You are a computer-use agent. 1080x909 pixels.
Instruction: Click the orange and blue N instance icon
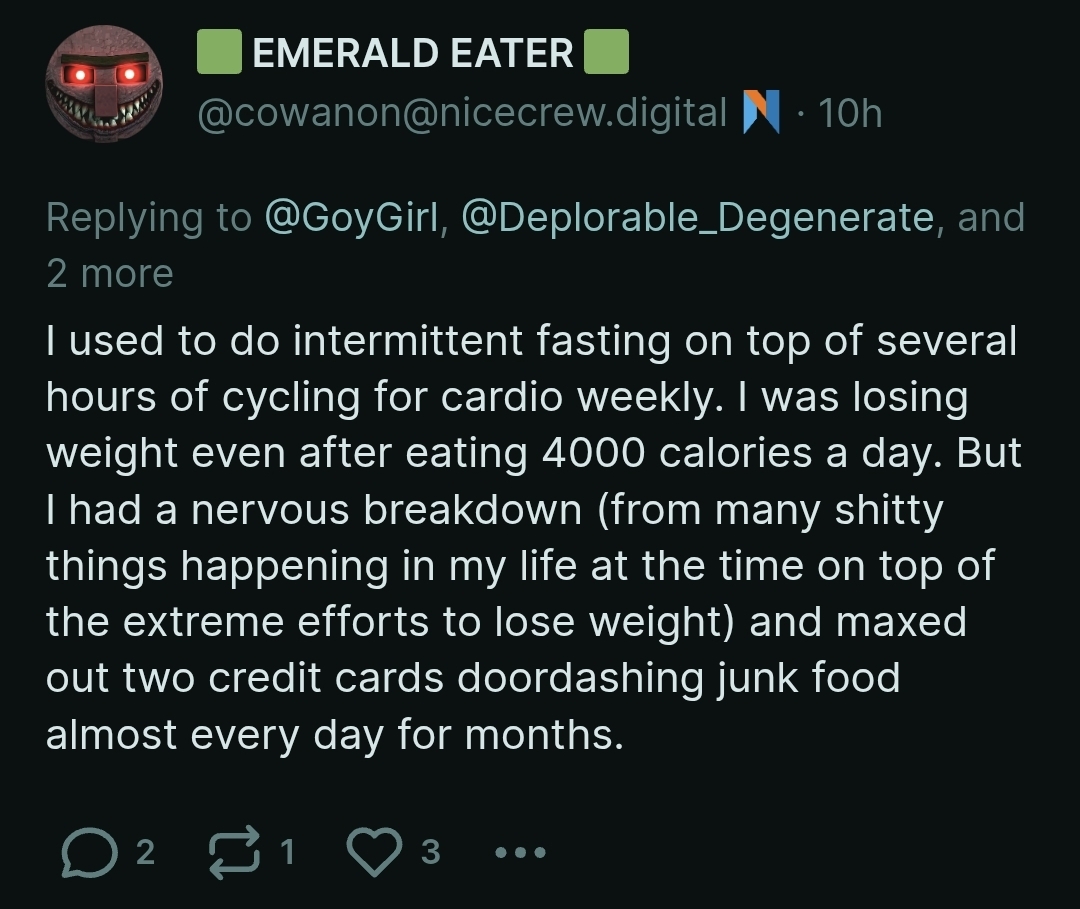[761, 112]
